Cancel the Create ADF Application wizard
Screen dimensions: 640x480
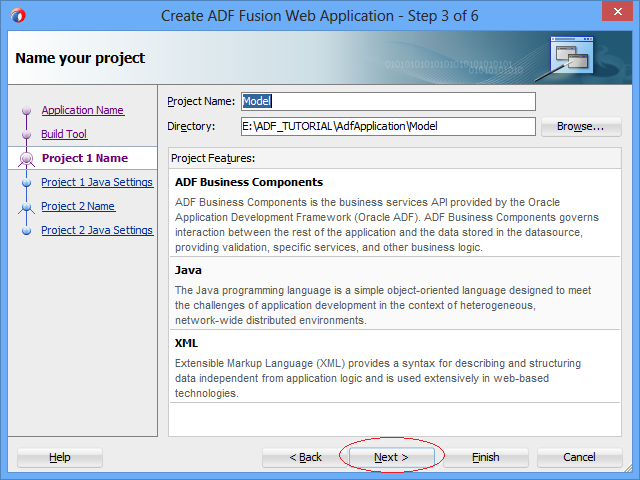tap(580, 457)
